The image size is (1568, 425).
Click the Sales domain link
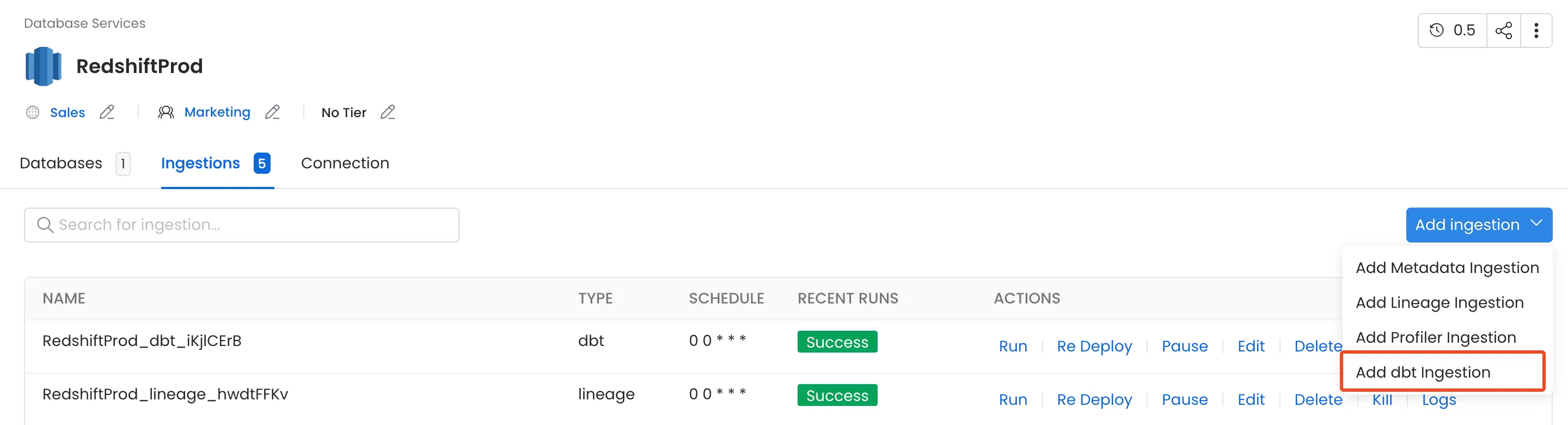(x=67, y=113)
